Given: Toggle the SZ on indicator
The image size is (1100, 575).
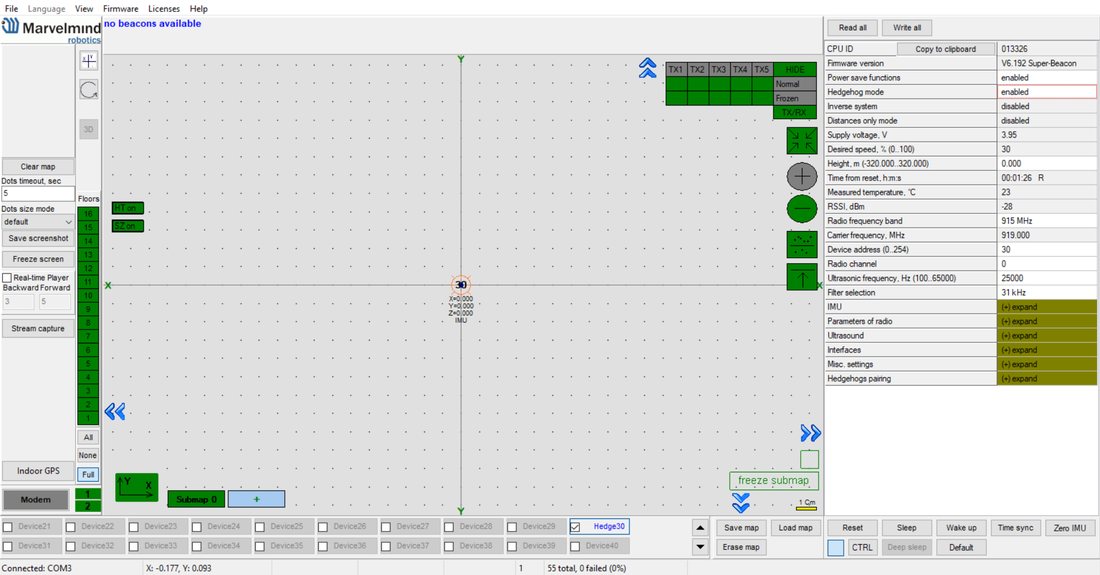Looking at the screenshot, I should (128, 226).
